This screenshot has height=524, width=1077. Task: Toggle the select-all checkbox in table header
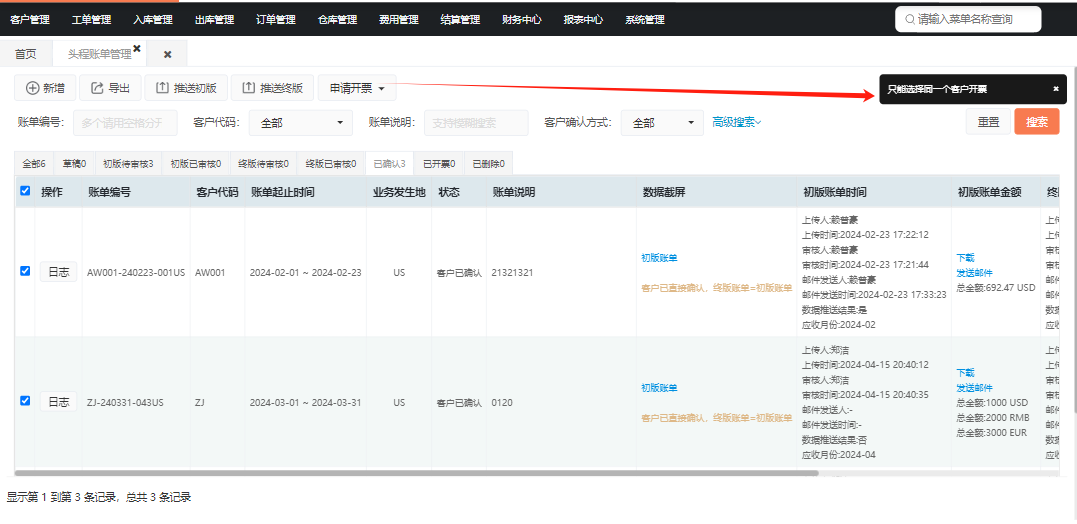pos(25,191)
